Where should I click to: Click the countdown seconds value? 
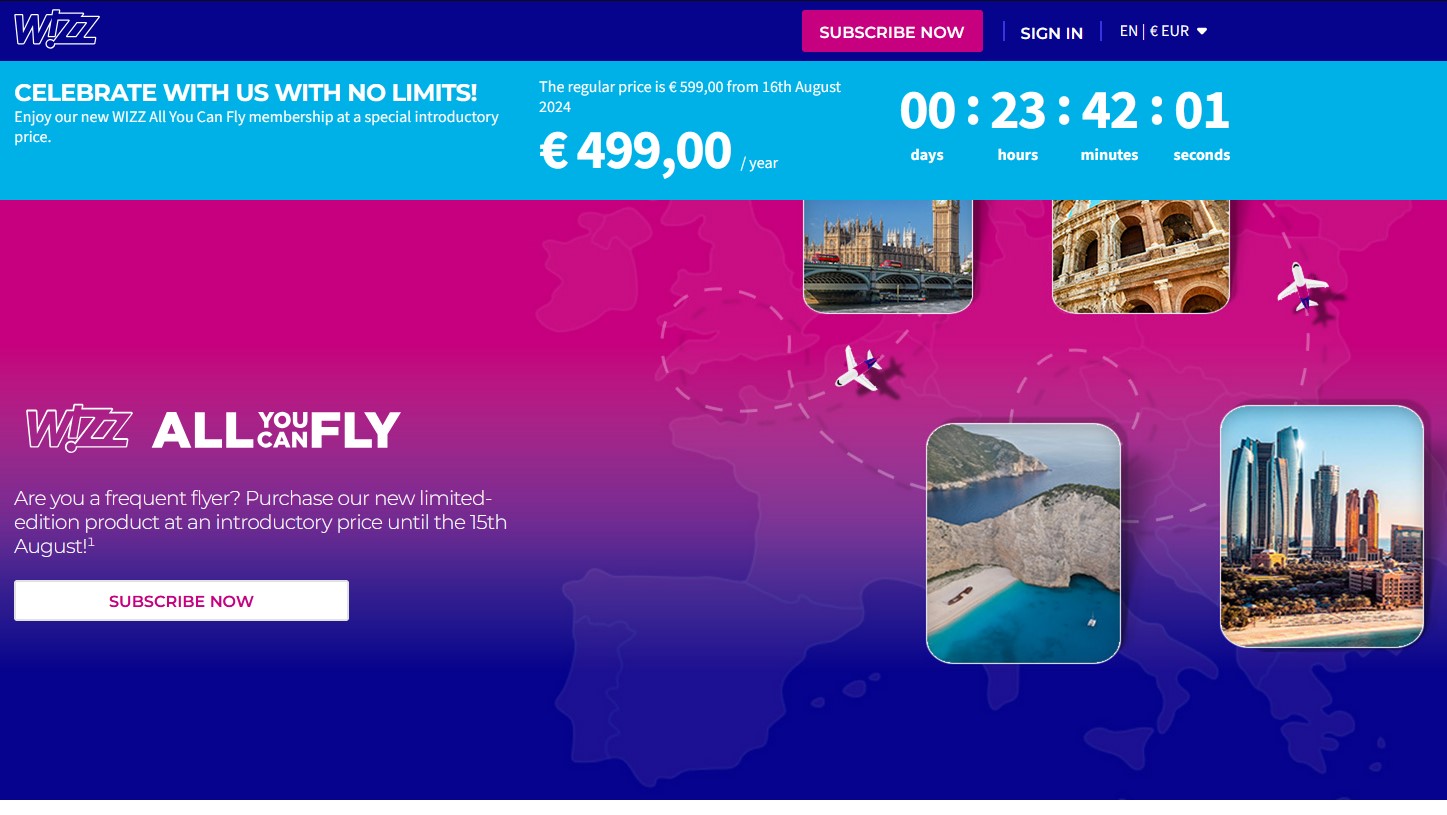pyautogui.click(x=1201, y=110)
